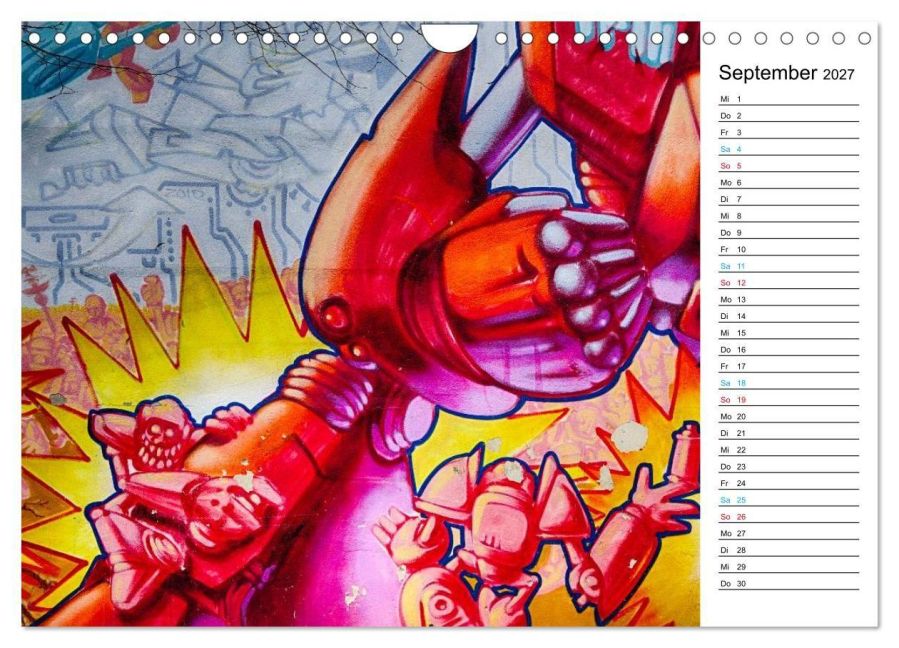This screenshot has height=648, width=899.
Task: Select the "Do 2" date row
Action: (789, 115)
